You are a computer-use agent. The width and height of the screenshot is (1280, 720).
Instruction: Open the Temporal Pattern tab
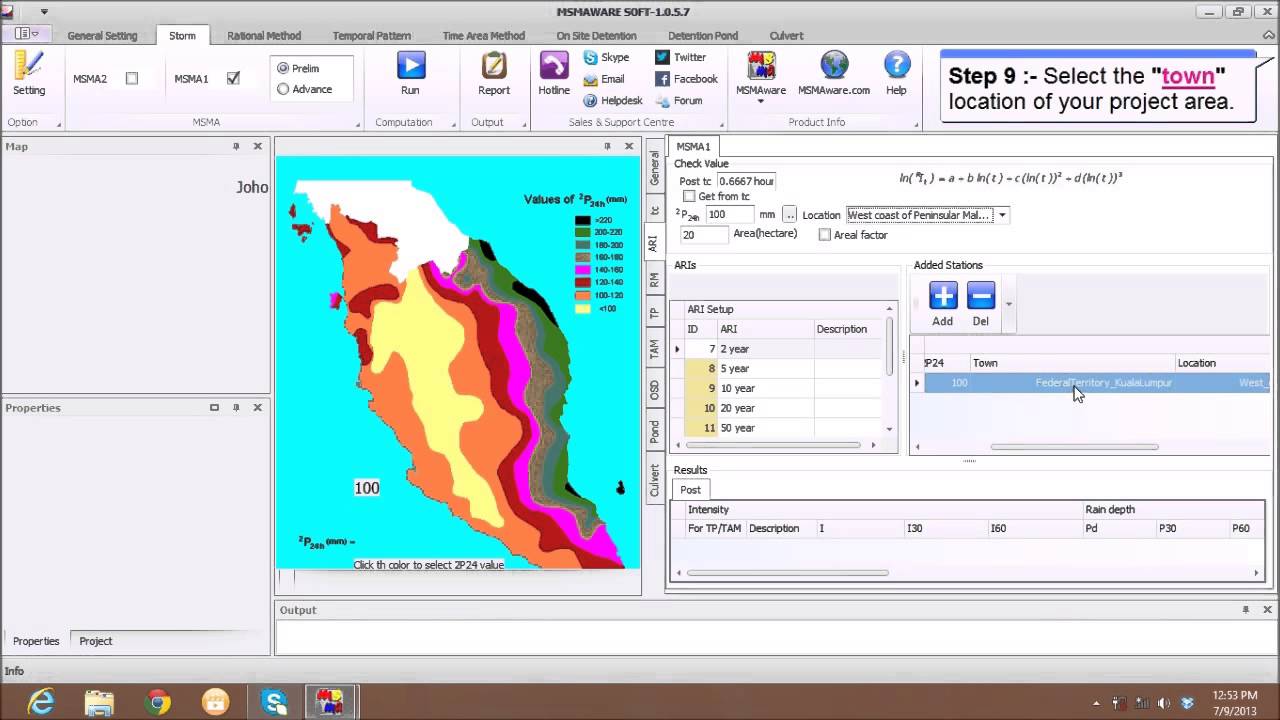pos(372,36)
